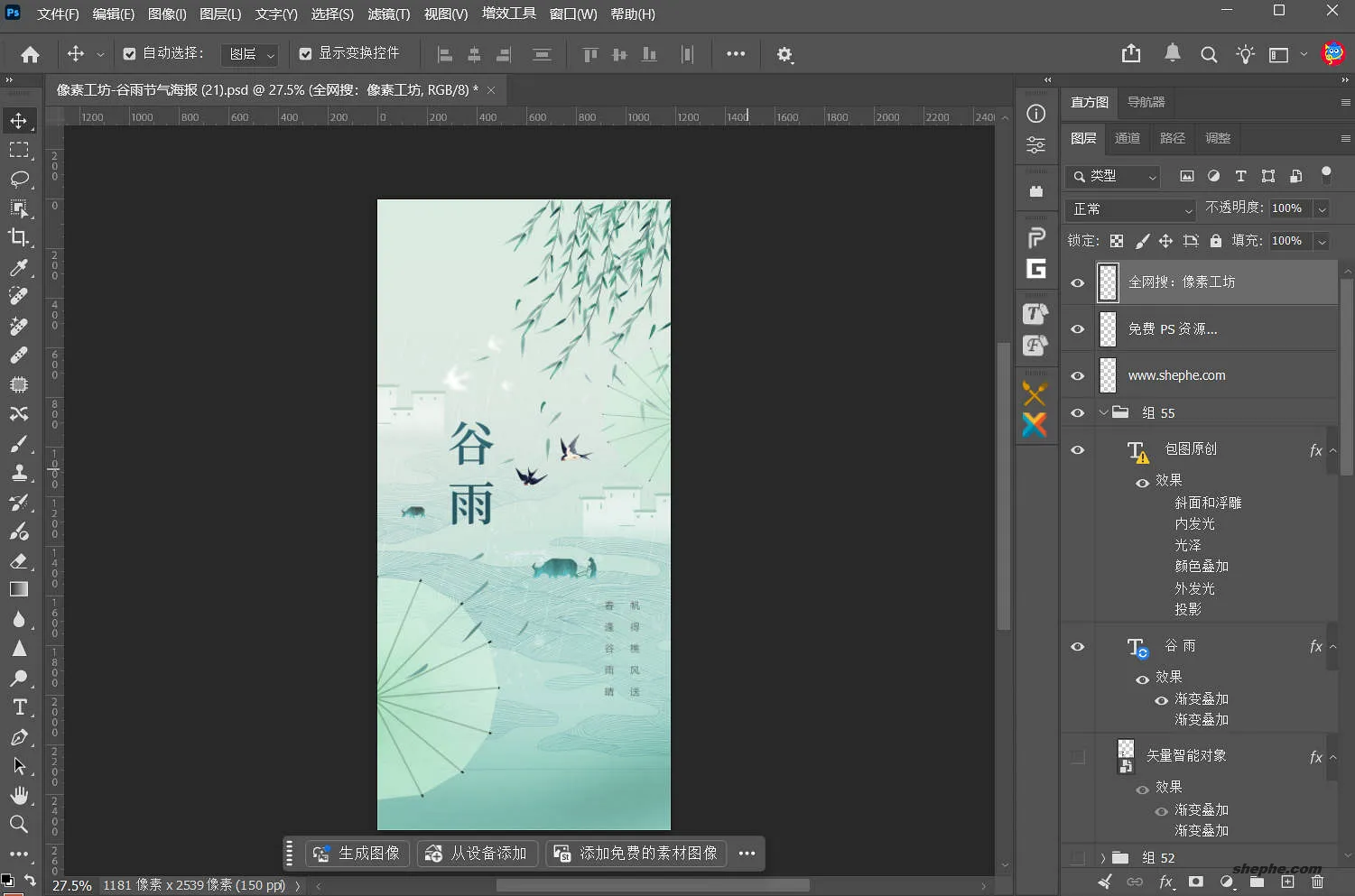Click the 添加免费的素材图像 button
Image resolution: width=1355 pixels, height=896 pixels.
(637, 854)
